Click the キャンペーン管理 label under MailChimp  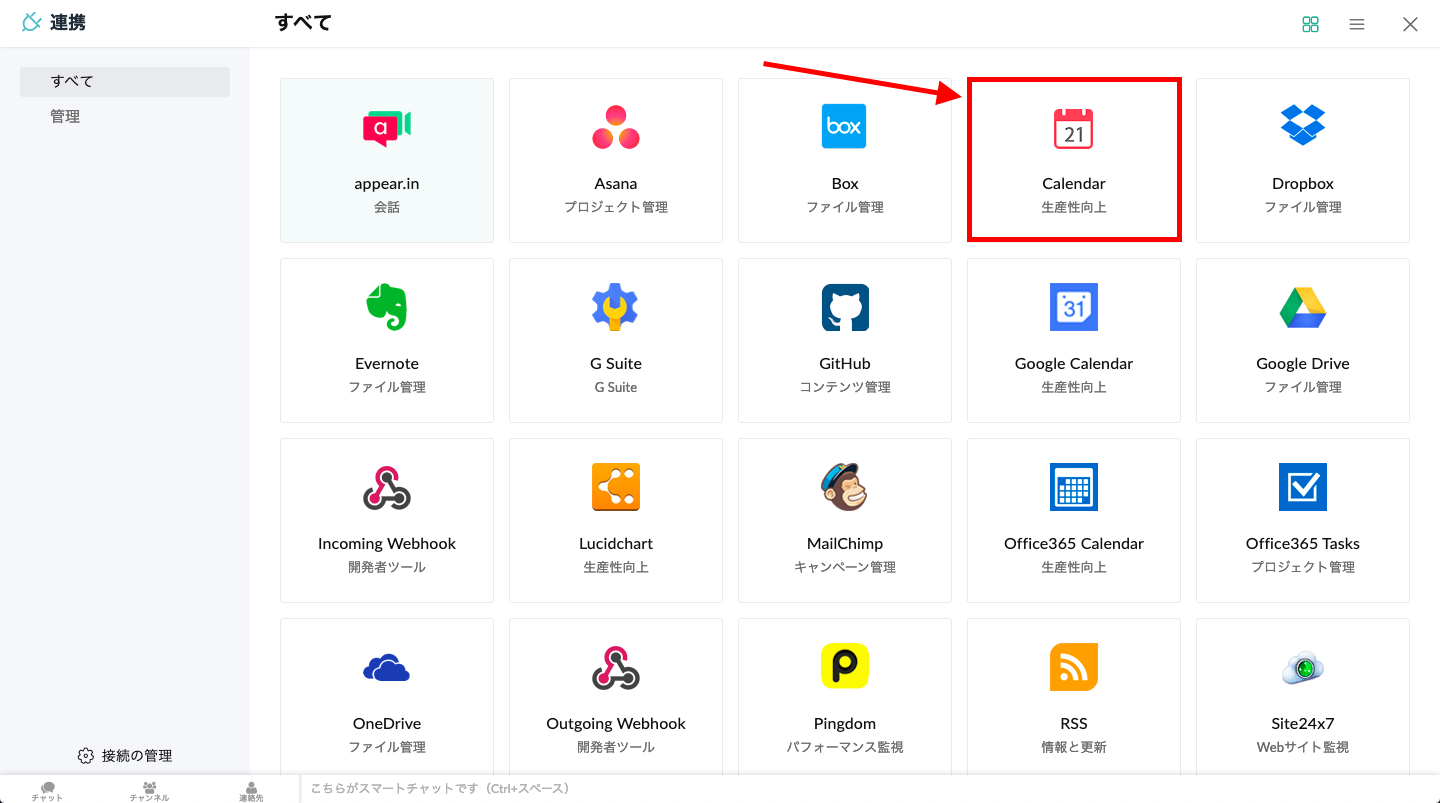845,567
